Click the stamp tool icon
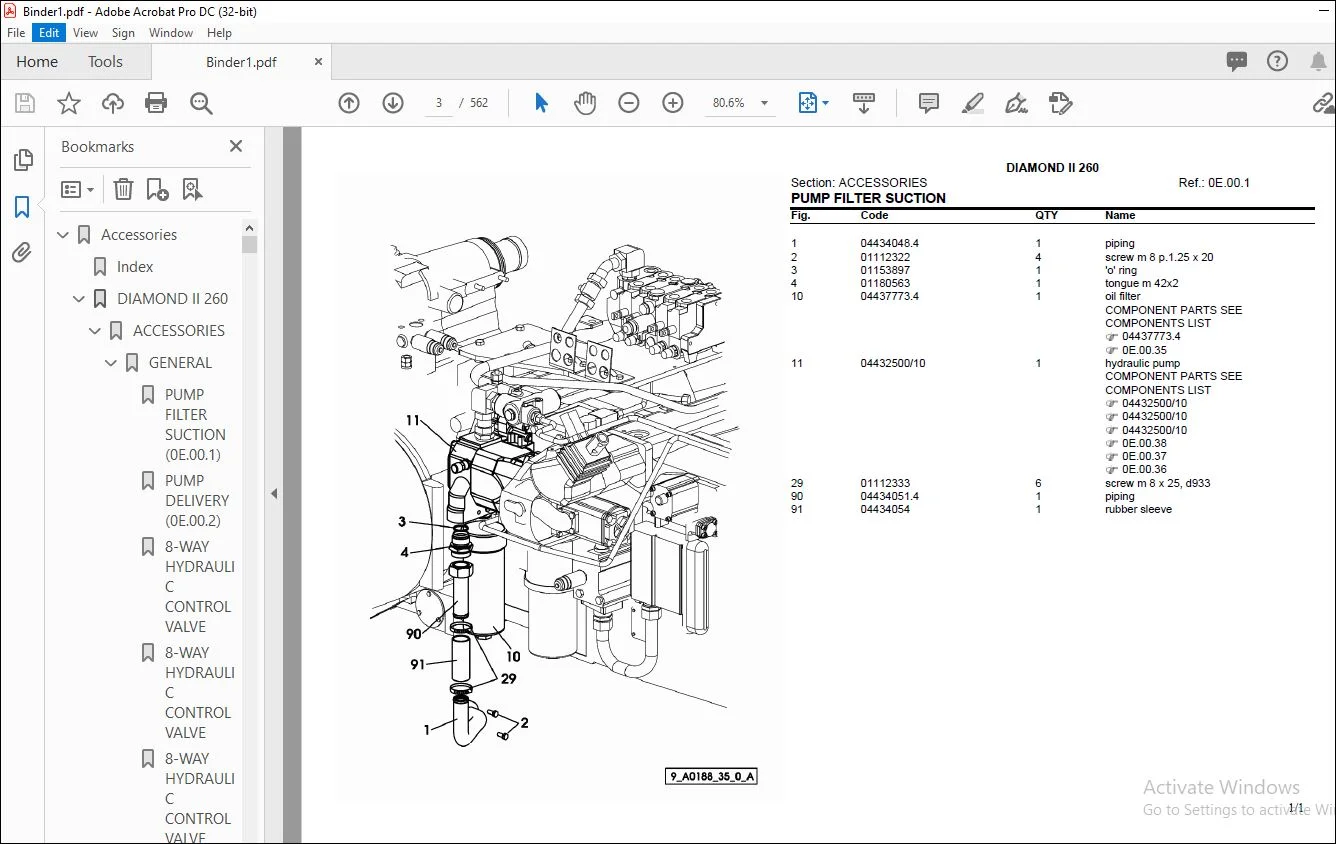 pyautogui.click(x=1061, y=103)
